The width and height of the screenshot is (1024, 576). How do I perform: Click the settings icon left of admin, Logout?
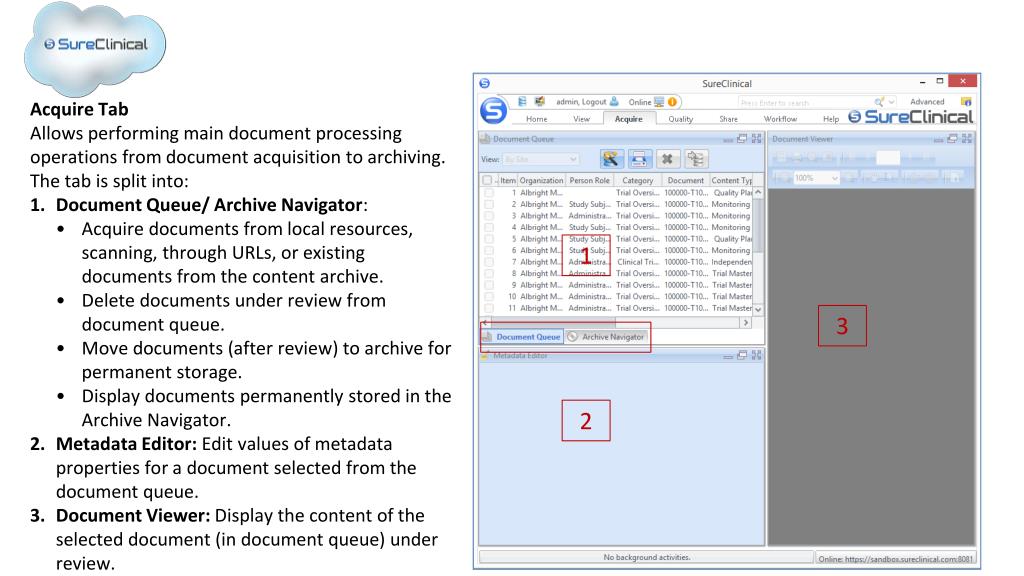click(x=539, y=102)
